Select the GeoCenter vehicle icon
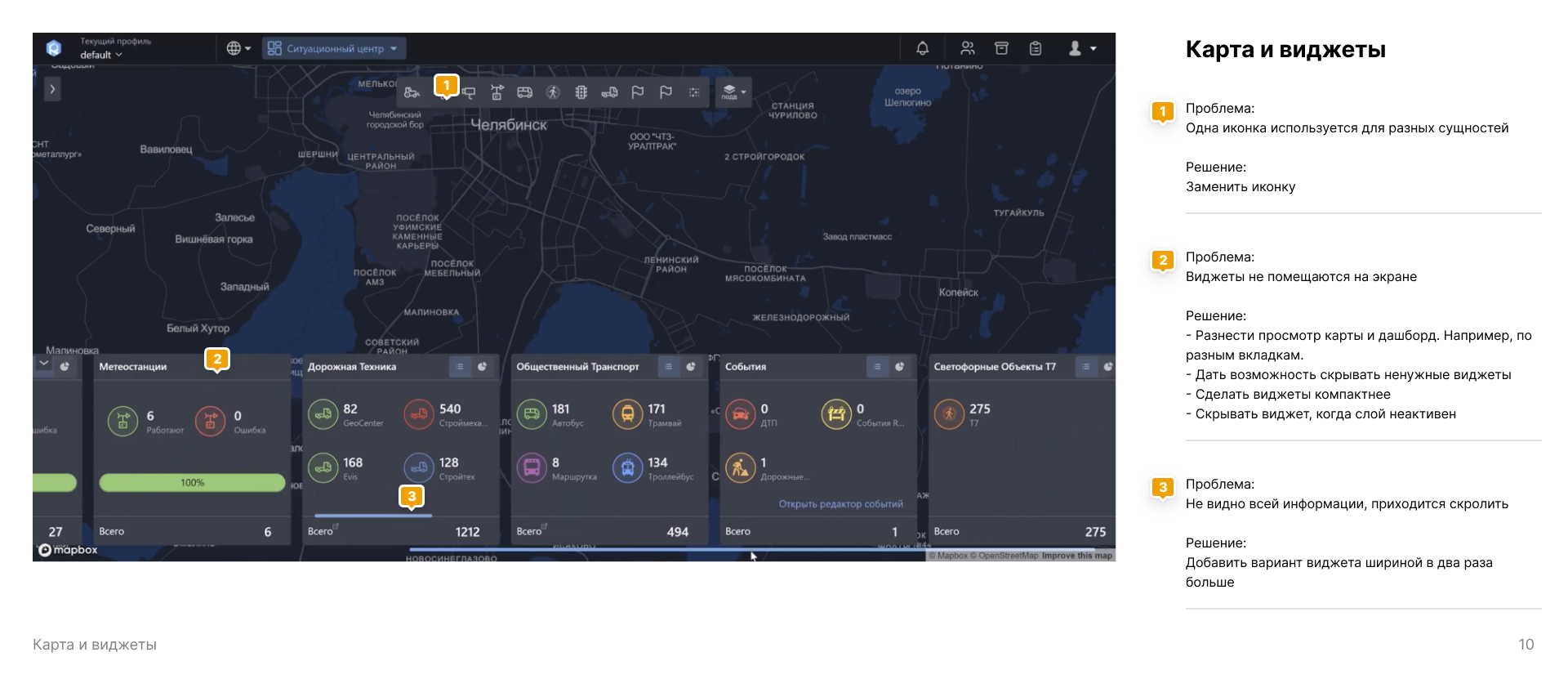The image size is (1568, 688). (x=323, y=414)
